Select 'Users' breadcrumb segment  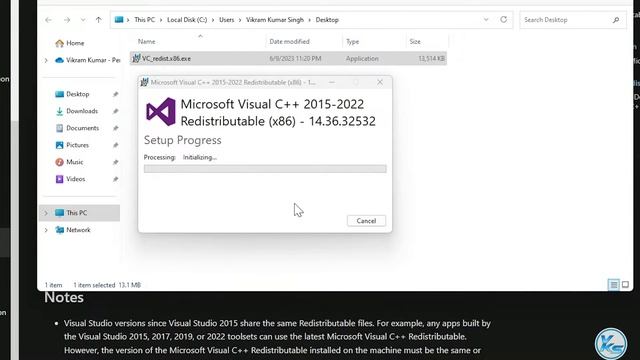tap(227, 20)
